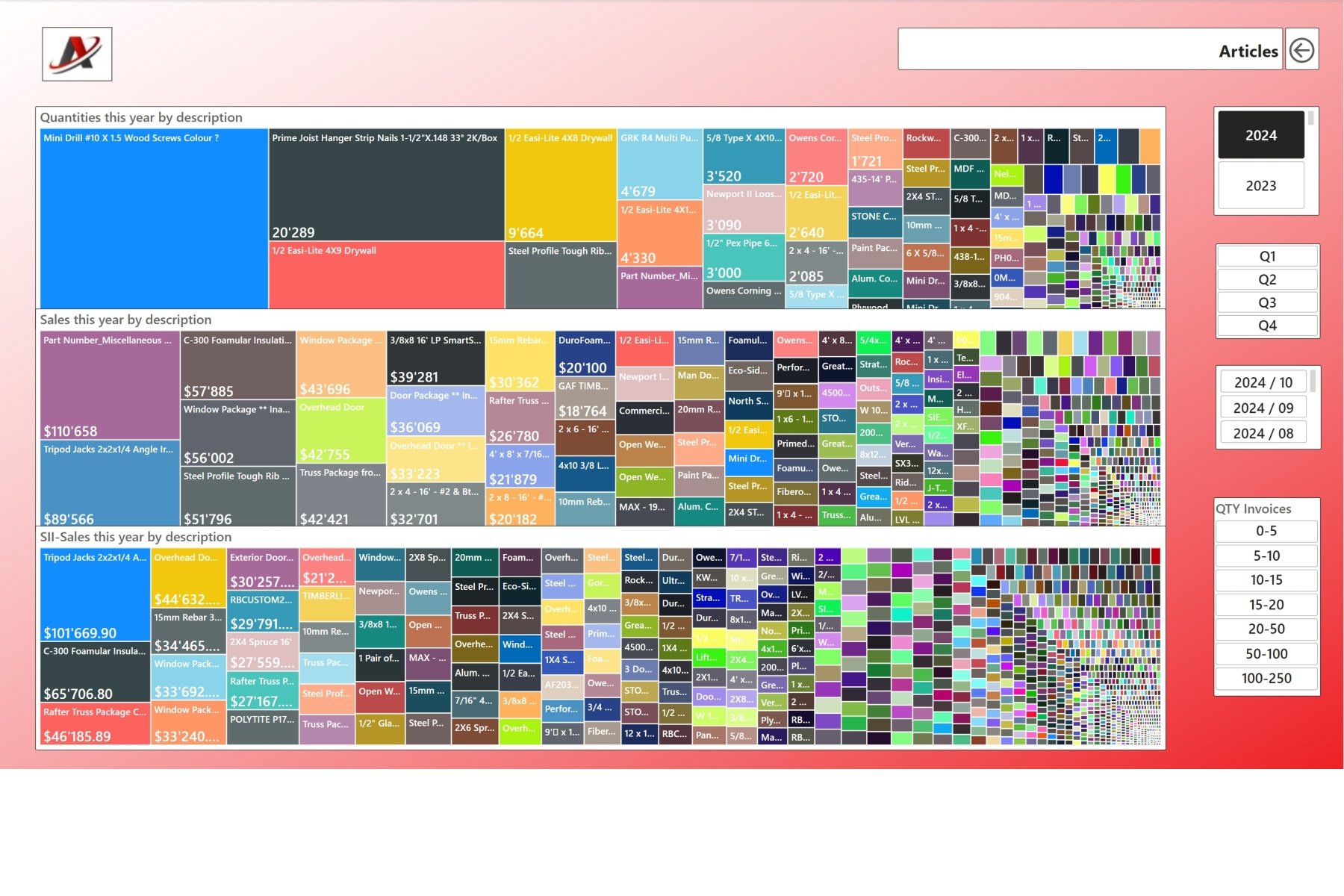Viewport: 1344px width, 896px height.
Task: Click the 'QTY Invoices' slicer header
Action: [x=1253, y=508]
